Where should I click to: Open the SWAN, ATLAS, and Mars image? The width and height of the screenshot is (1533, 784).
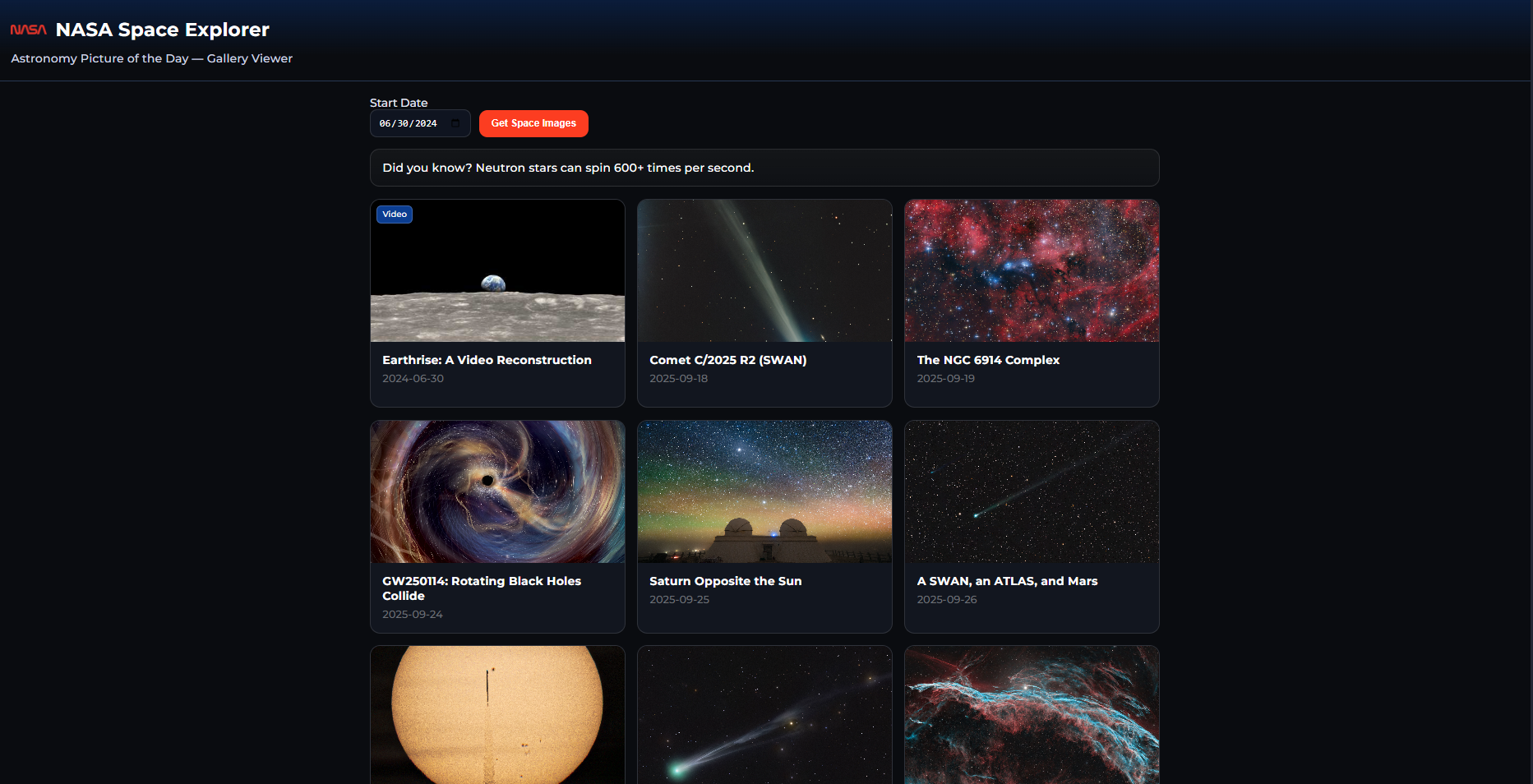pos(1032,491)
